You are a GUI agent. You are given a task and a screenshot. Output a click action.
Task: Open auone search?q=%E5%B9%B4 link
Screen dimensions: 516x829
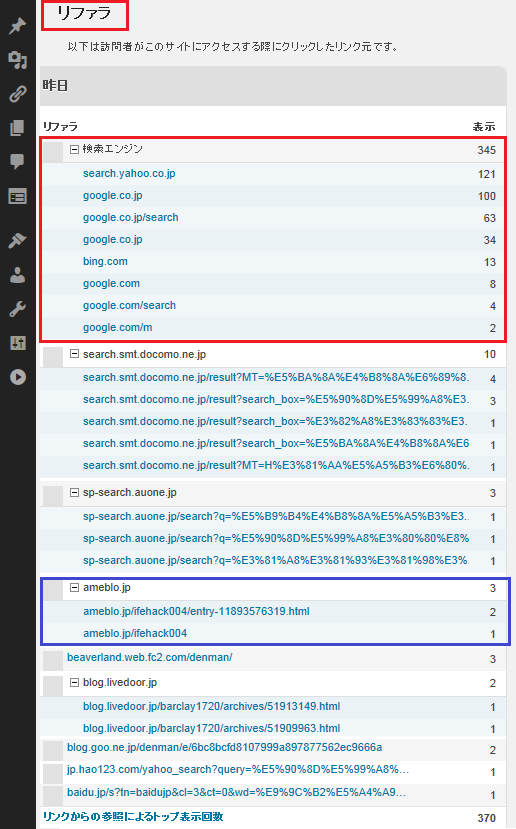[276, 516]
